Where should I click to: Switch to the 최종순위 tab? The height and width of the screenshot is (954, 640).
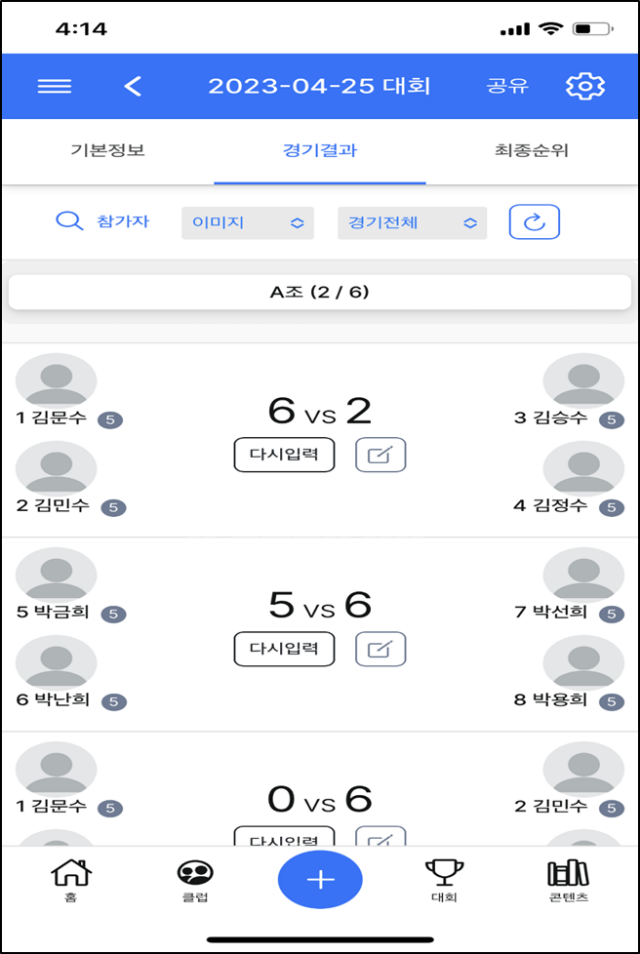click(x=531, y=151)
